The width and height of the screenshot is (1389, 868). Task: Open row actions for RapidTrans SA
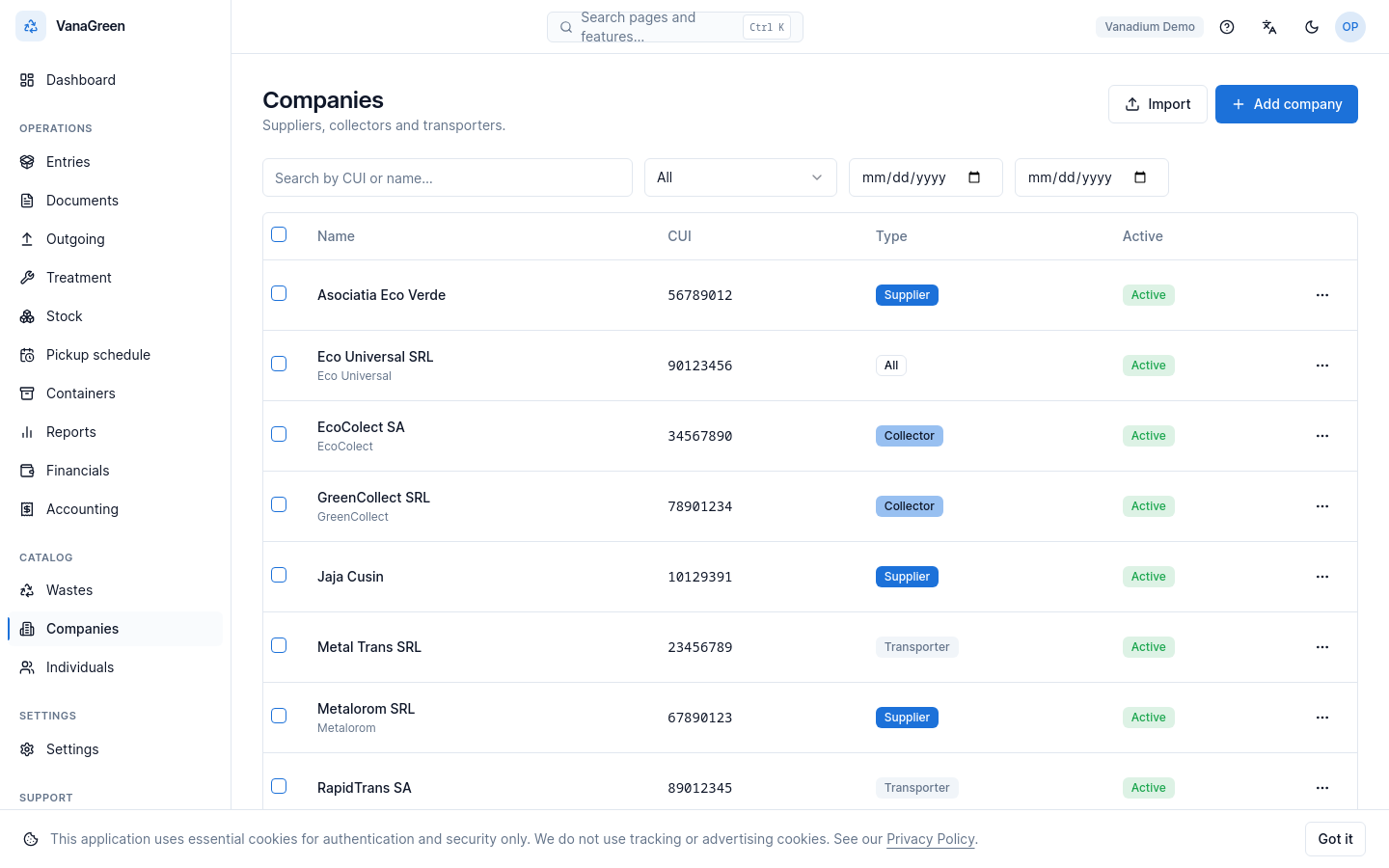[x=1322, y=788]
